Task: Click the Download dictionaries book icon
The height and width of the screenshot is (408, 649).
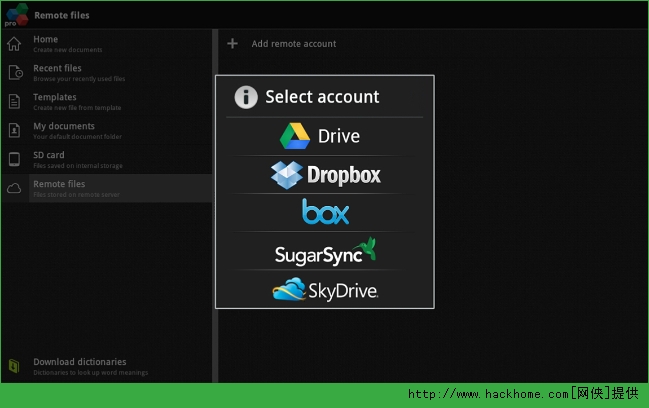Action: pyautogui.click(x=15, y=366)
